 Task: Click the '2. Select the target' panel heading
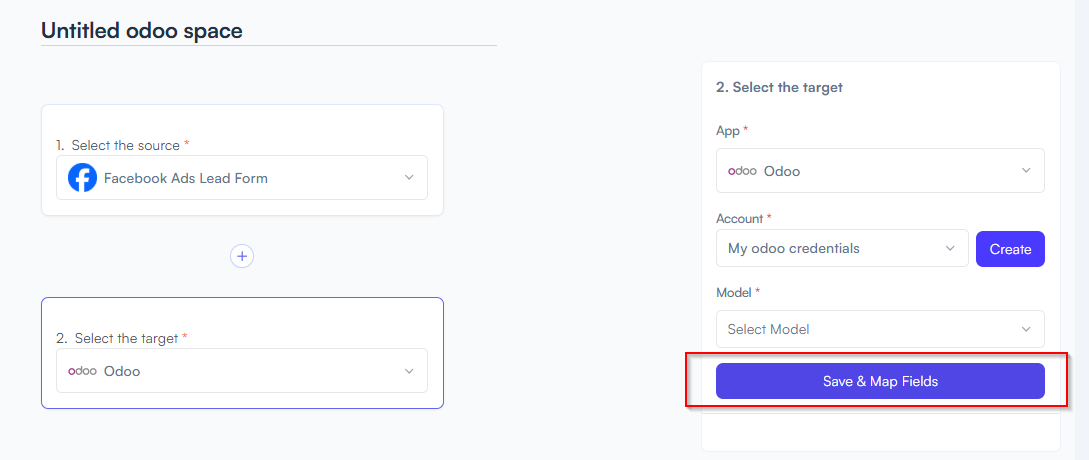click(x=779, y=88)
